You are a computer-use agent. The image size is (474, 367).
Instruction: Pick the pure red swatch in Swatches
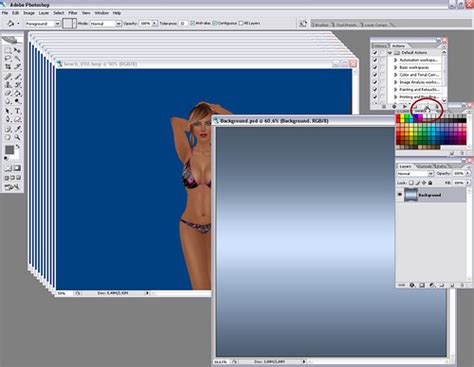coord(398,117)
